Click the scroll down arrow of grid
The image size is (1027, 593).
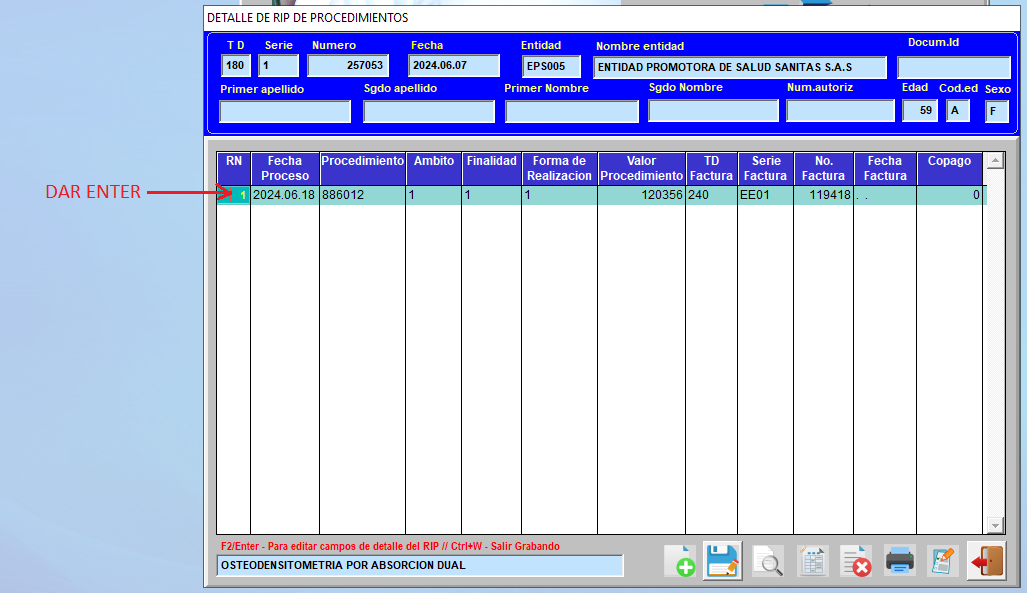(x=996, y=526)
